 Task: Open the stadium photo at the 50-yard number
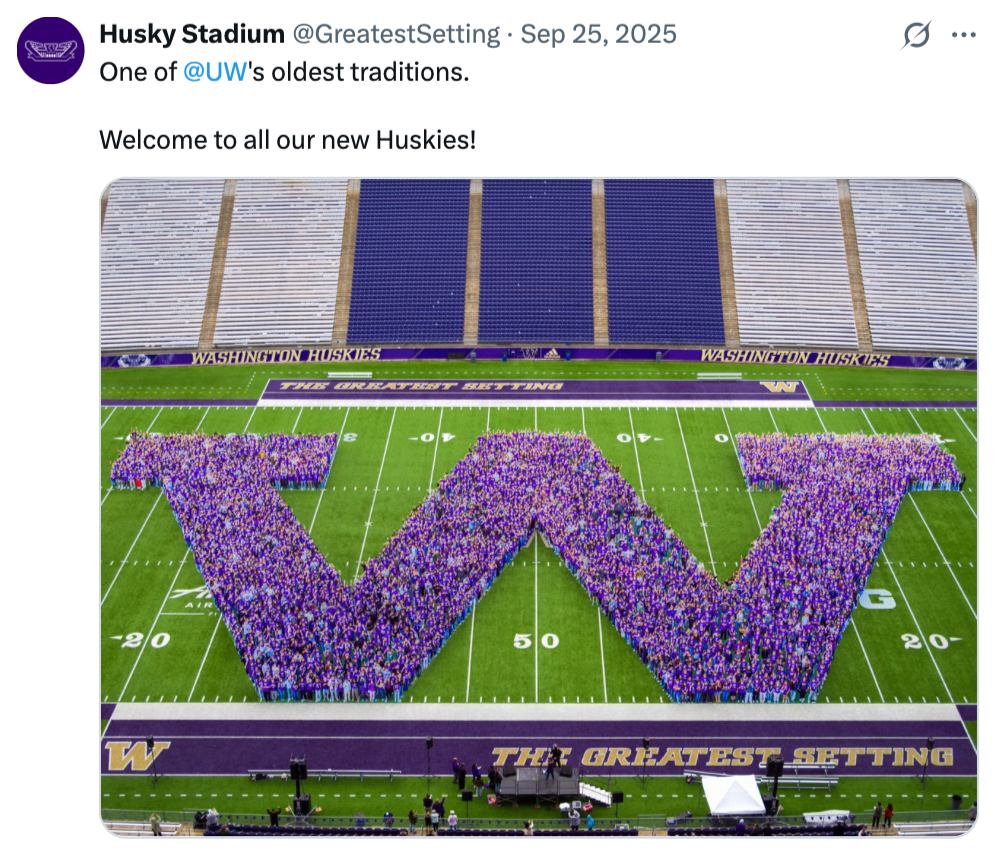pyautogui.click(x=536, y=641)
